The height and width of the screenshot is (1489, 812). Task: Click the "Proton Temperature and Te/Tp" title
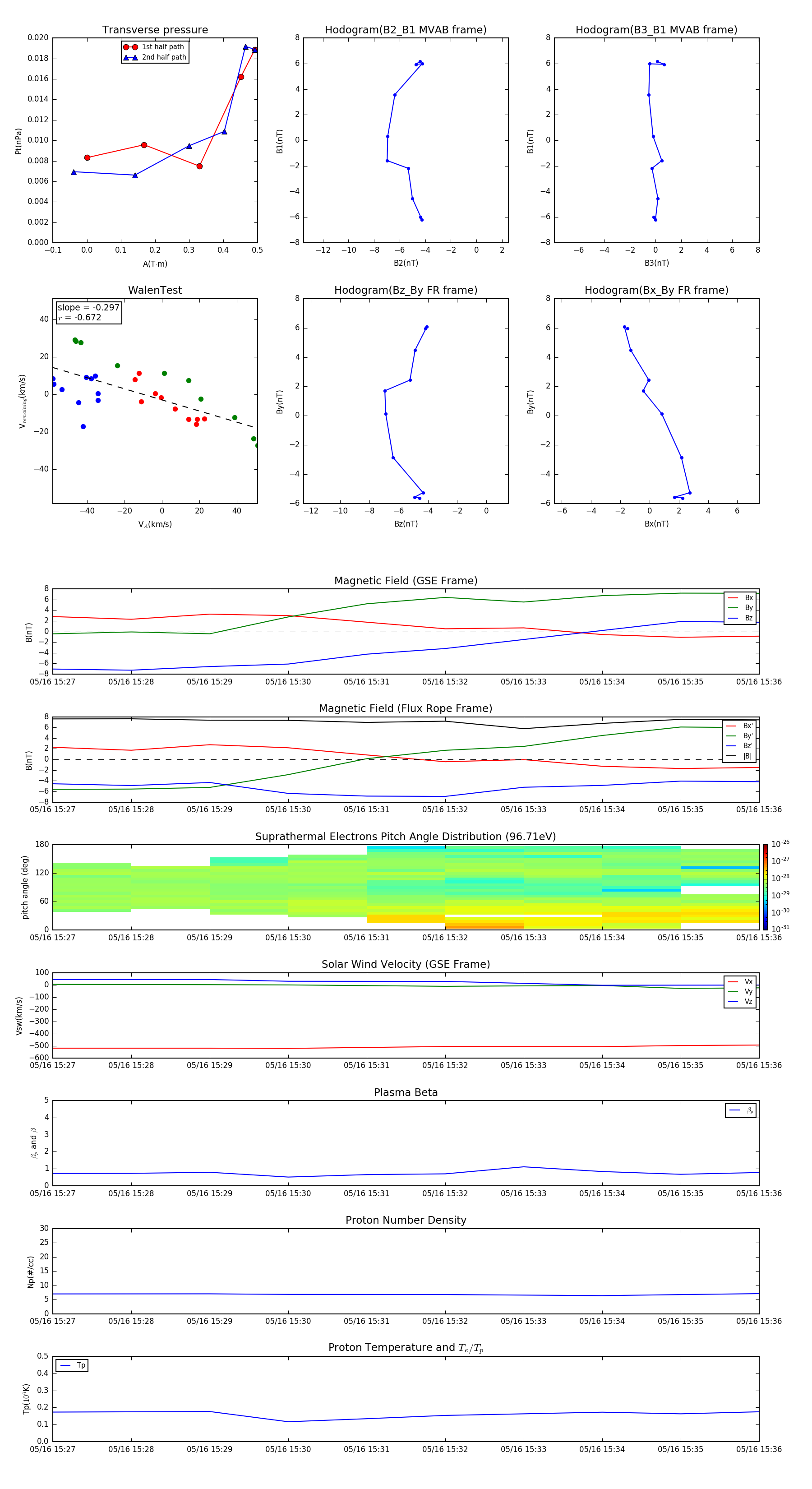tap(406, 1348)
